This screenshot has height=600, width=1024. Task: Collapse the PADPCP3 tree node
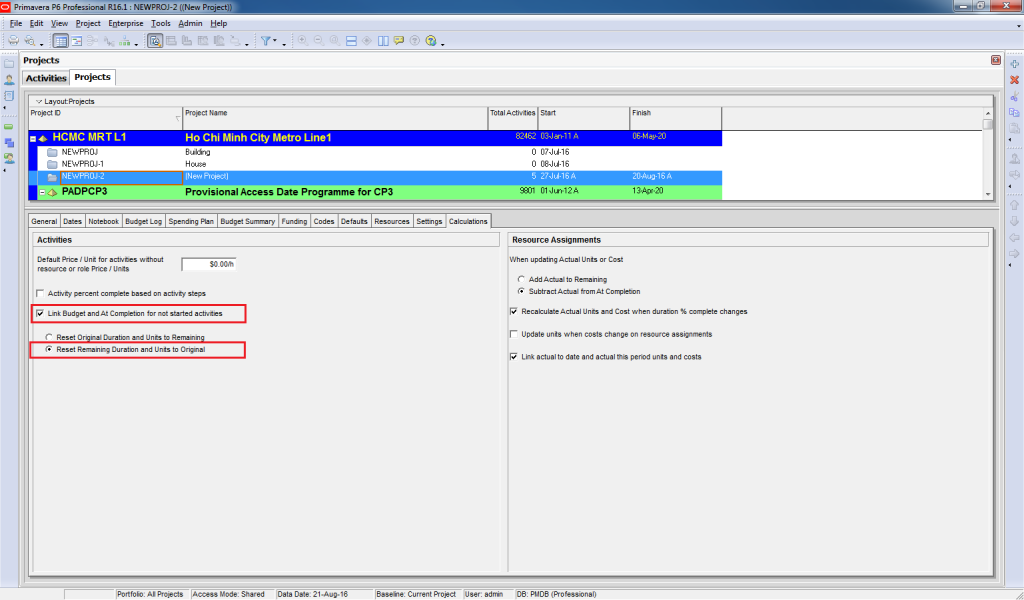click(x=42, y=193)
